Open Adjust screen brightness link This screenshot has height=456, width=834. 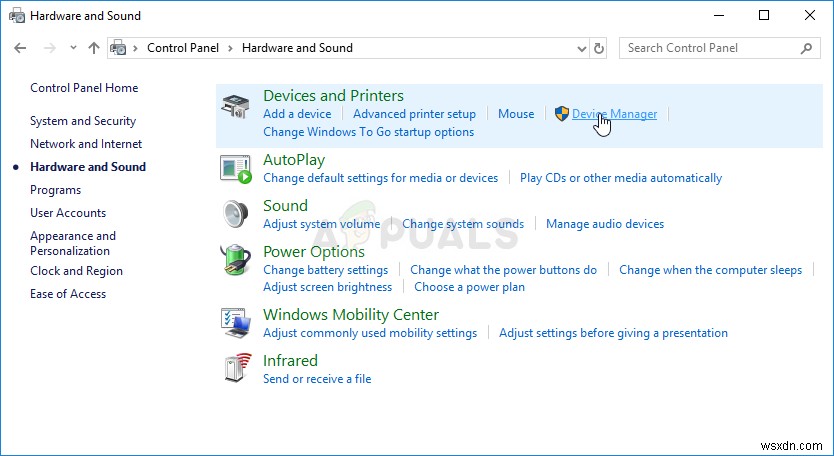click(x=327, y=287)
